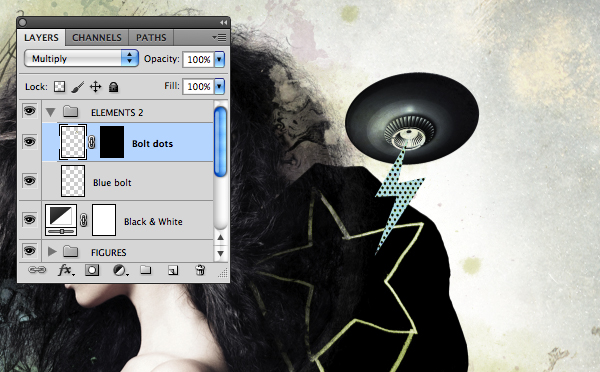Expand the FIGURES group

[x=52, y=251]
